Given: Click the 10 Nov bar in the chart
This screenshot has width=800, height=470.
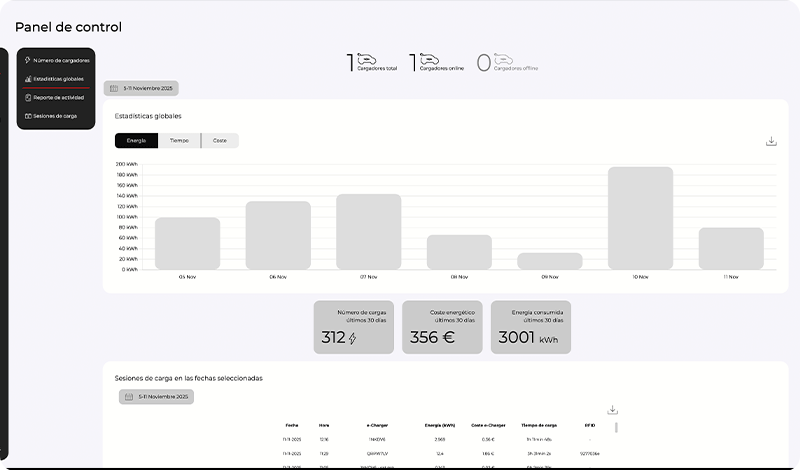Looking at the screenshot, I should pos(640,218).
